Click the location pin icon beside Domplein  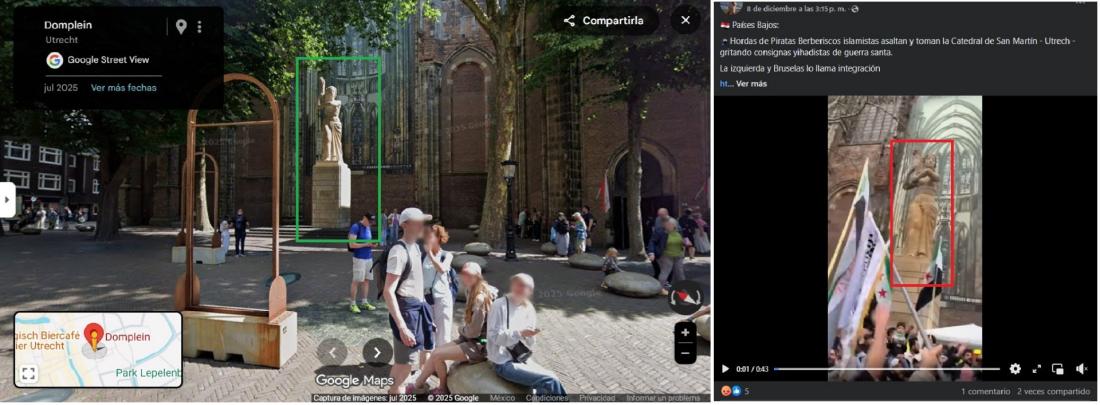tap(181, 27)
